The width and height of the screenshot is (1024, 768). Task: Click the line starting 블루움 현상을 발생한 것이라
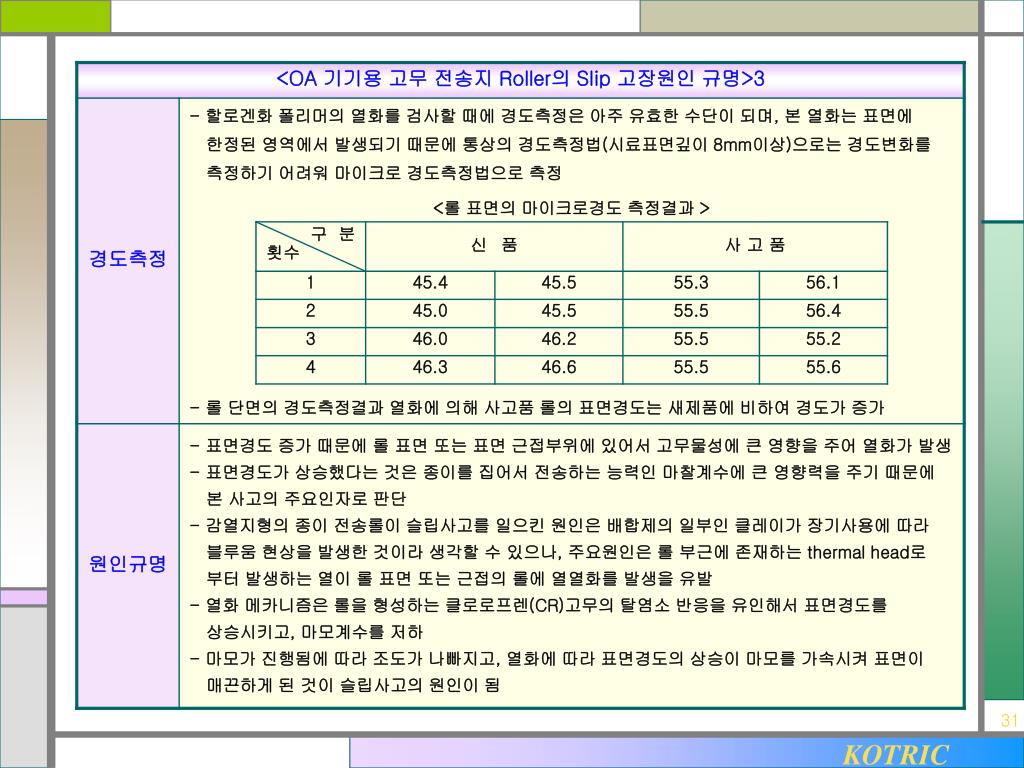coord(566,553)
